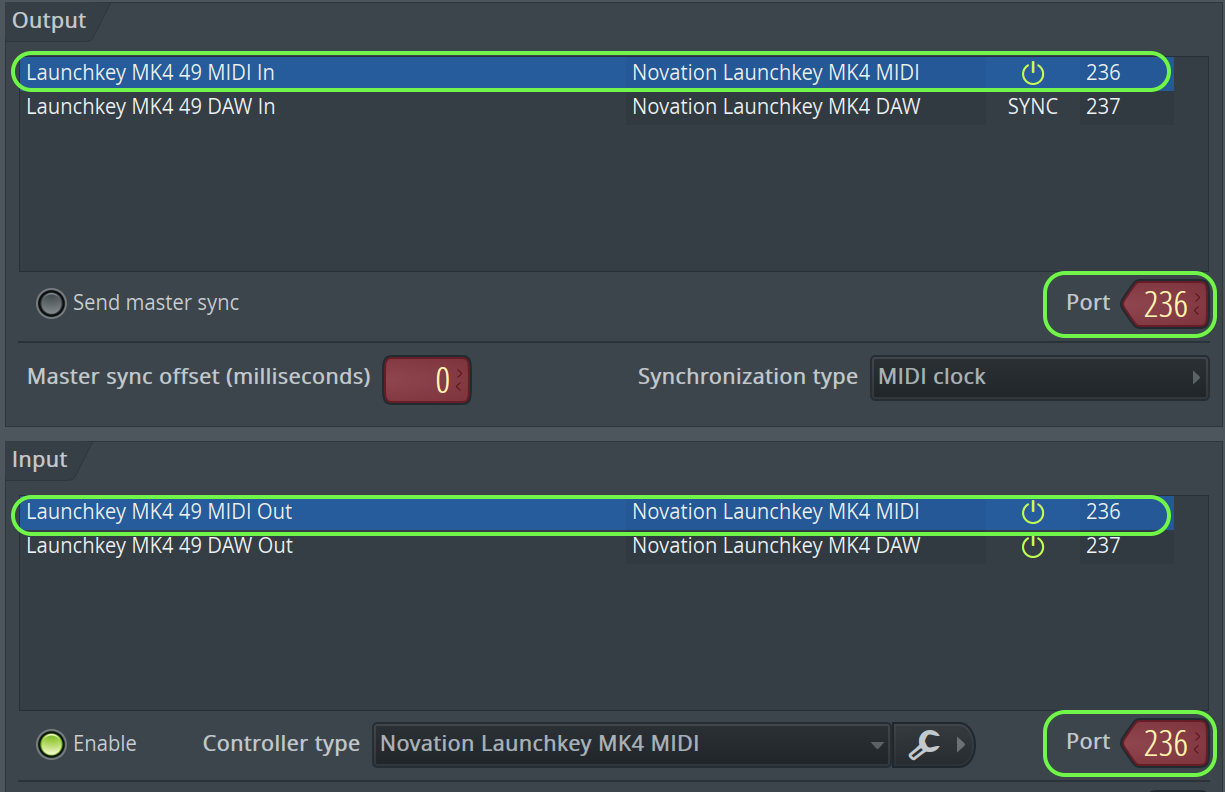Click SYNC indicator for Launchkey MK4 49 DAW In
The width and height of the screenshot is (1225, 792).
point(1032,107)
